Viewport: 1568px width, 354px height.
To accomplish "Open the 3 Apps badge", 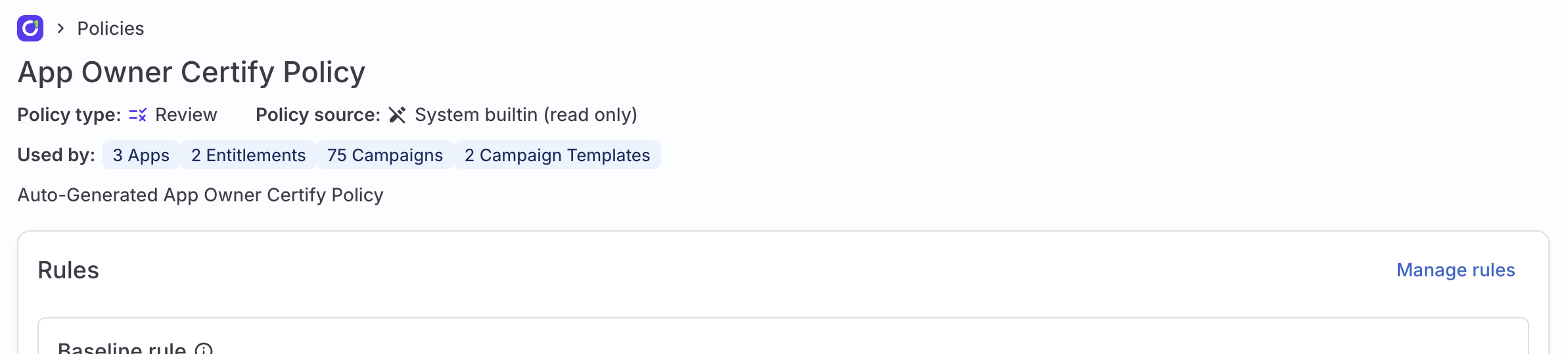I will (141, 155).
